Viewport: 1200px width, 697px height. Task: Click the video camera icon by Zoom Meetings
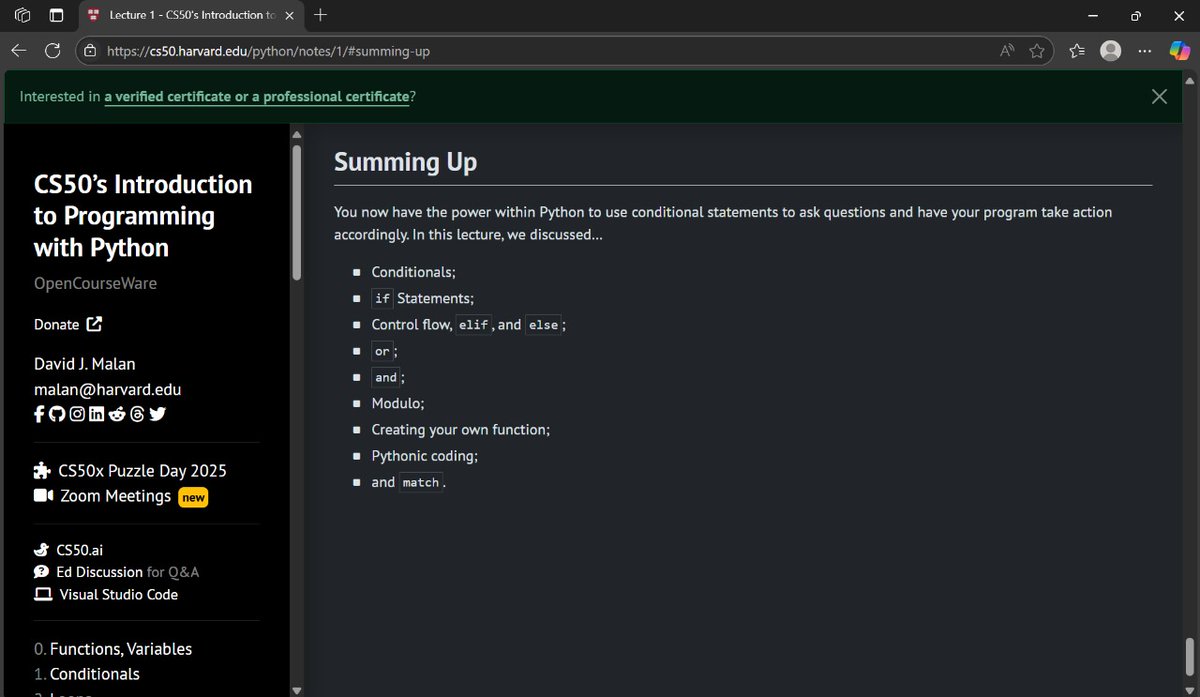coord(43,496)
